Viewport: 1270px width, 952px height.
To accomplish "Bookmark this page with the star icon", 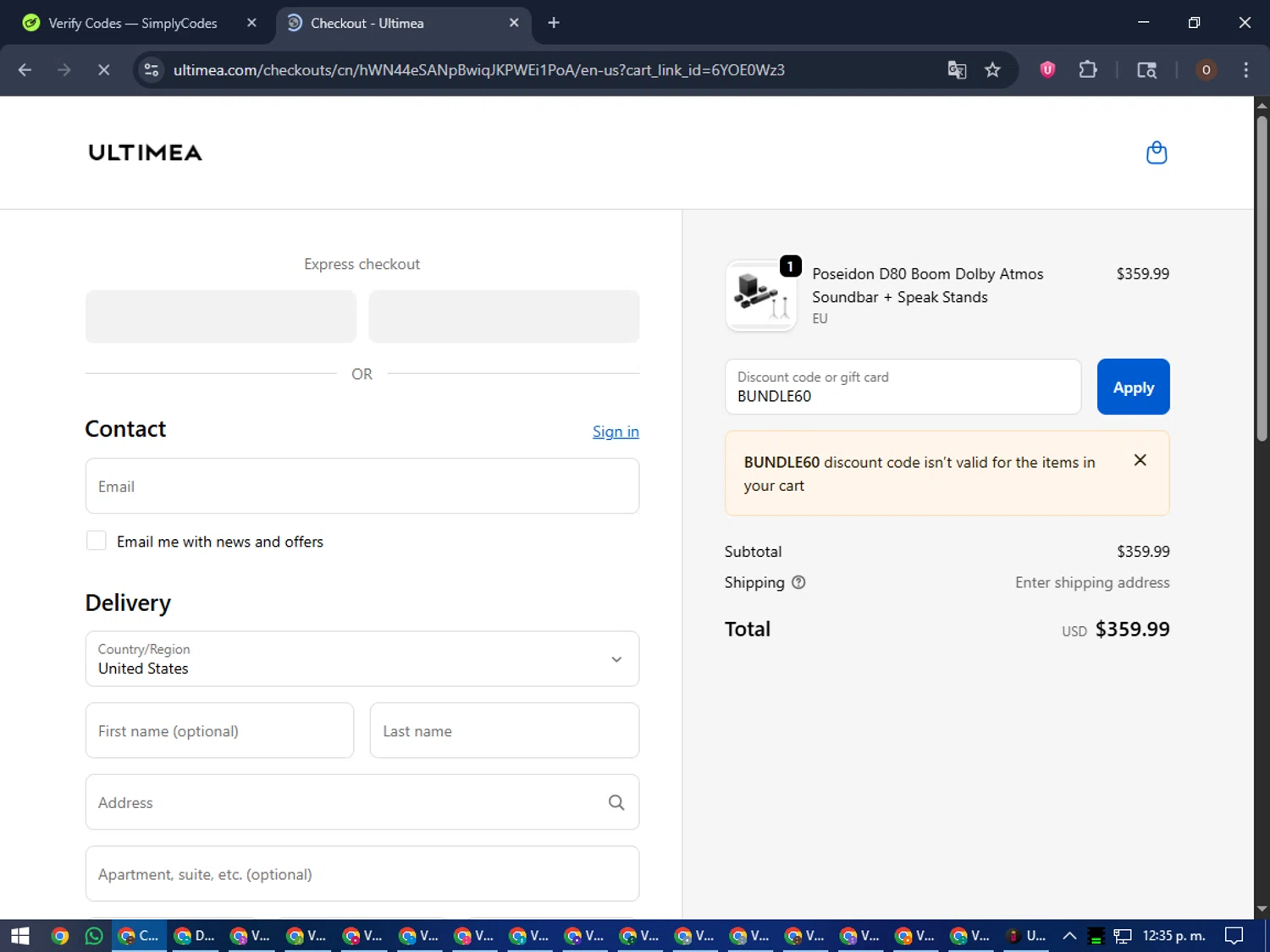I will [993, 70].
